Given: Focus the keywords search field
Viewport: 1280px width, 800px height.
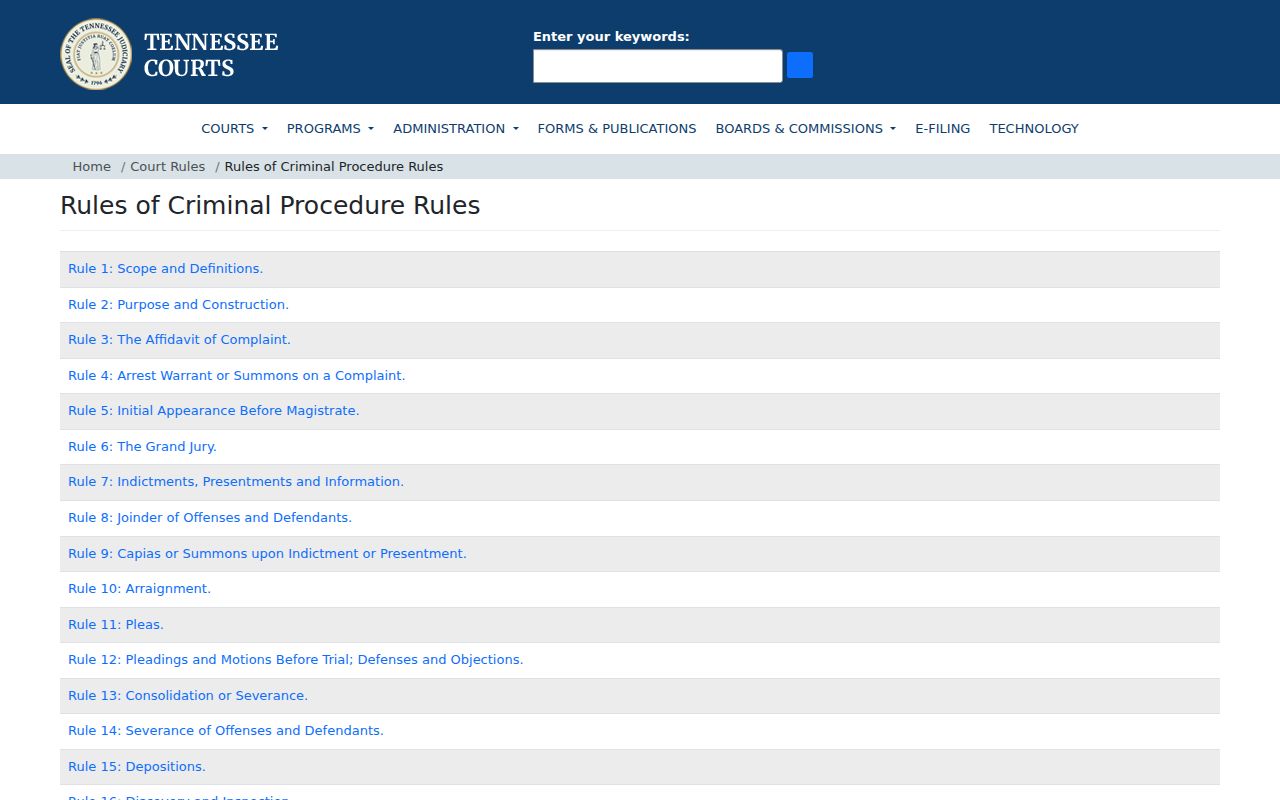Looking at the screenshot, I should (657, 66).
